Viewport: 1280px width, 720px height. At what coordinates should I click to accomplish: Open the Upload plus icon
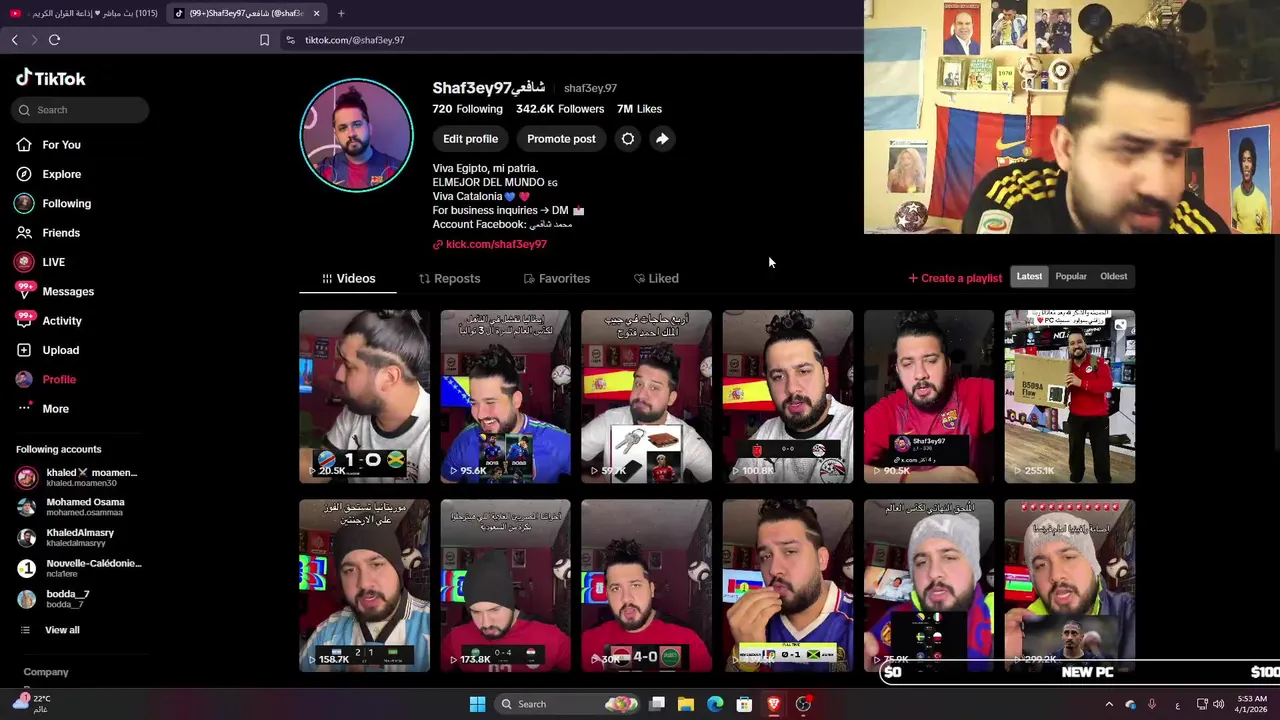(x=24, y=350)
